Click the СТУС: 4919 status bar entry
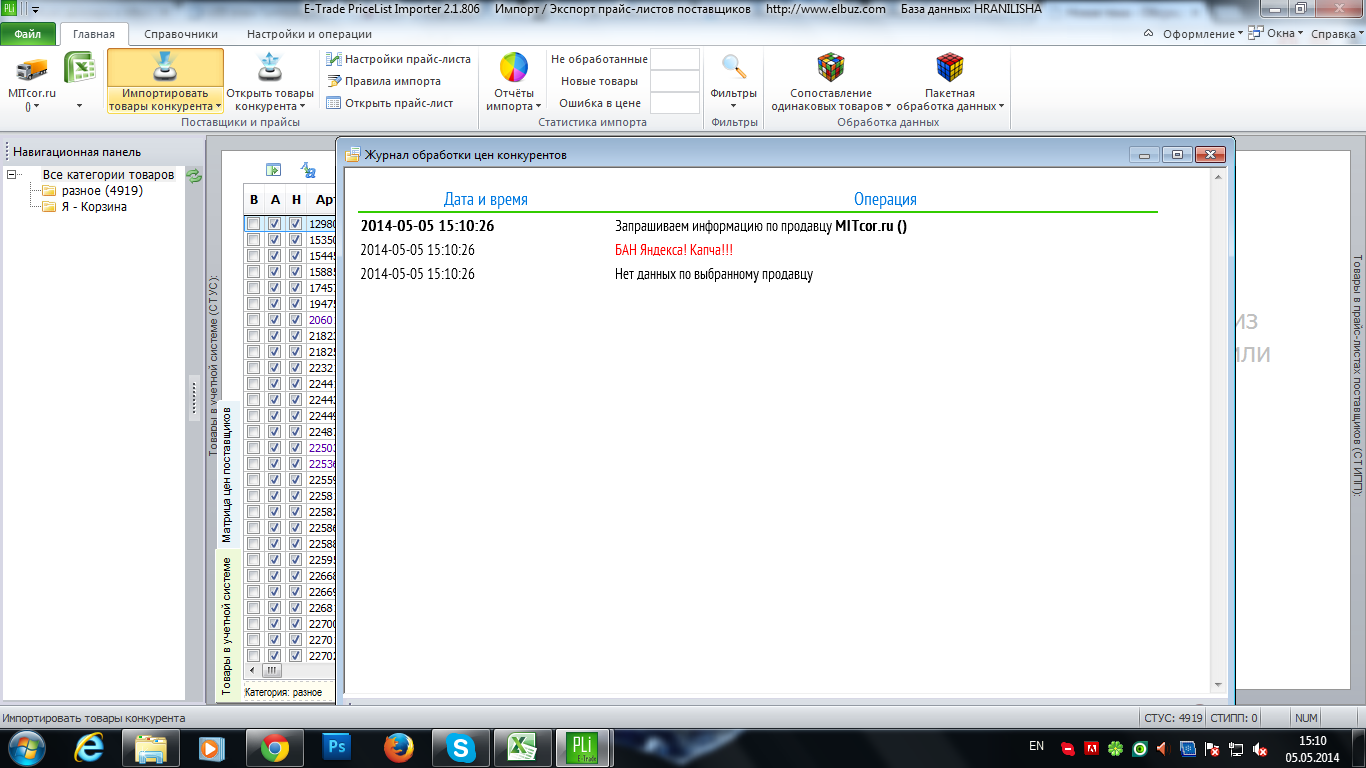The height and width of the screenshot is (768, 1366). click(x=1173, y=718)
